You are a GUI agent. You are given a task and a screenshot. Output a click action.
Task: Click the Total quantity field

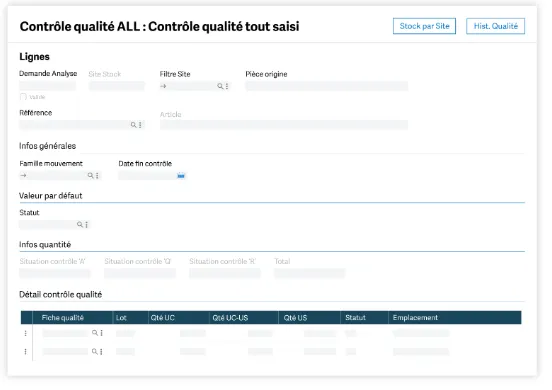309,273
